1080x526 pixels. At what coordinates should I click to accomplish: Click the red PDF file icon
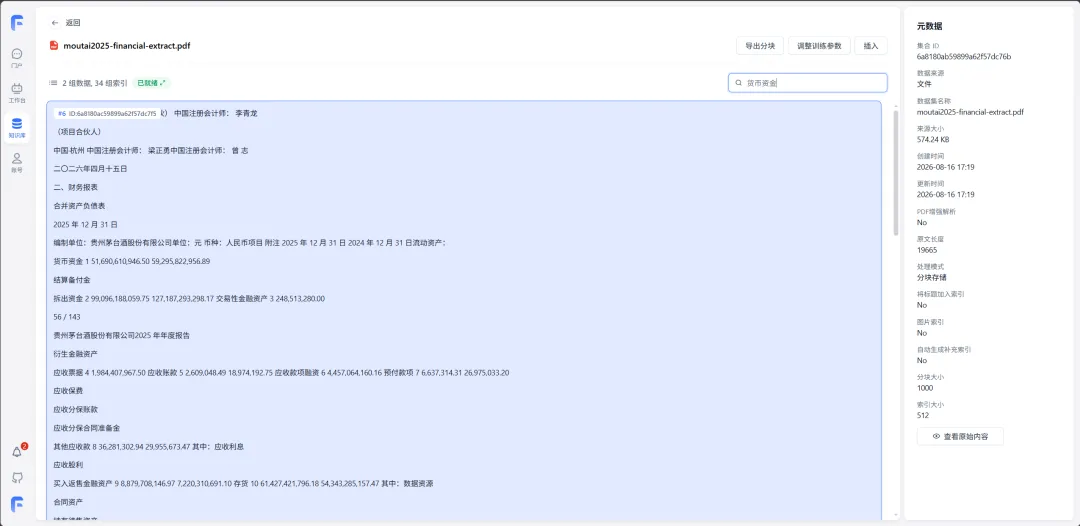click(x=54, y=45)
